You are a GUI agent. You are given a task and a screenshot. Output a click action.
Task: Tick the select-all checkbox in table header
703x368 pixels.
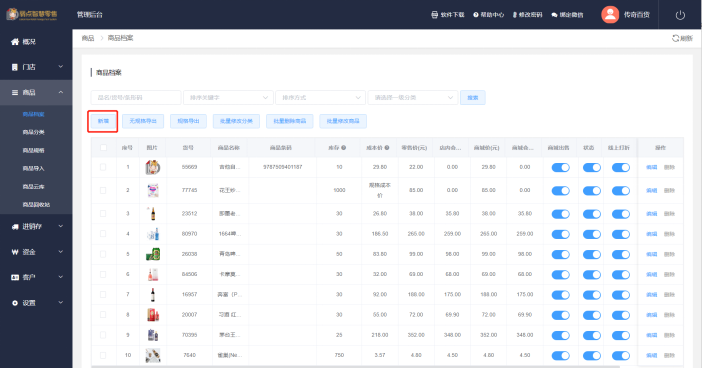click(x=104, y=147)
